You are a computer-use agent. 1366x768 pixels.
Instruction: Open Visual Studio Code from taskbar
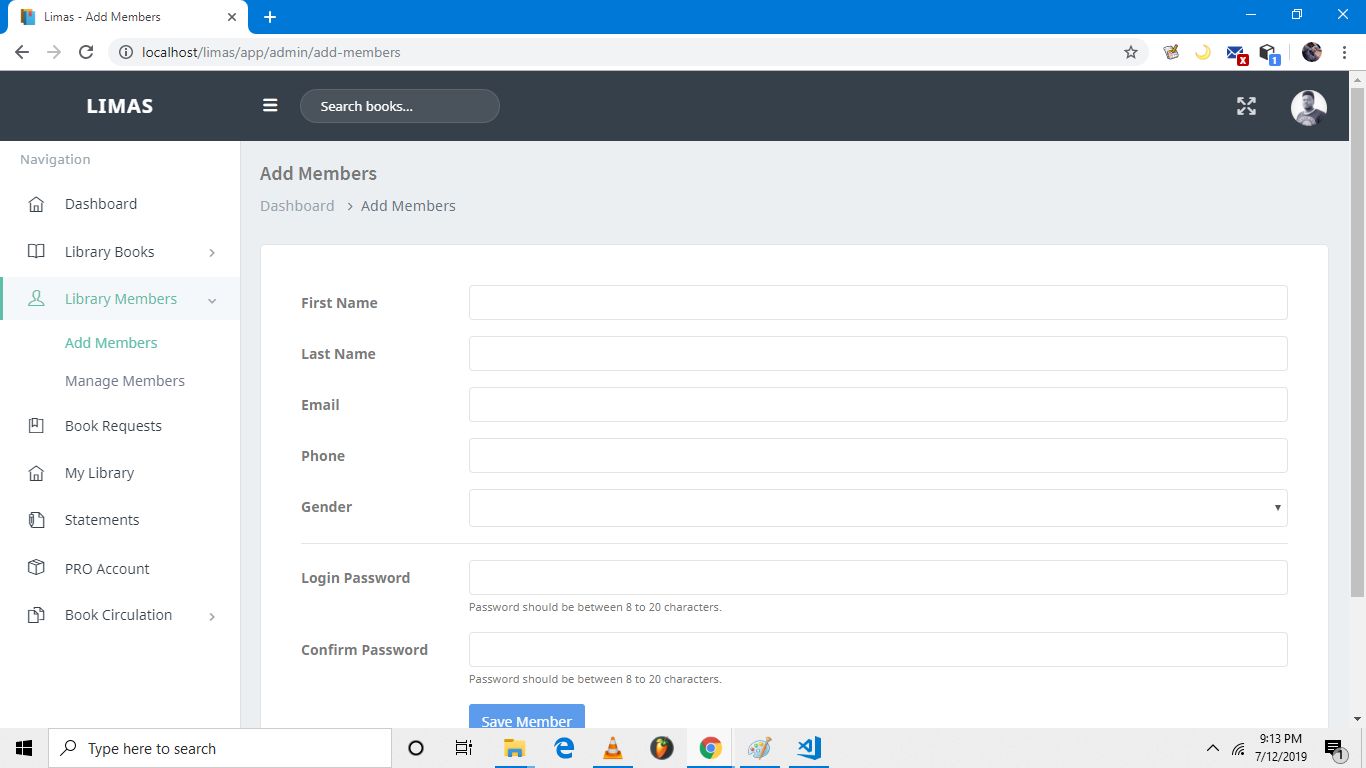(809, 748)
